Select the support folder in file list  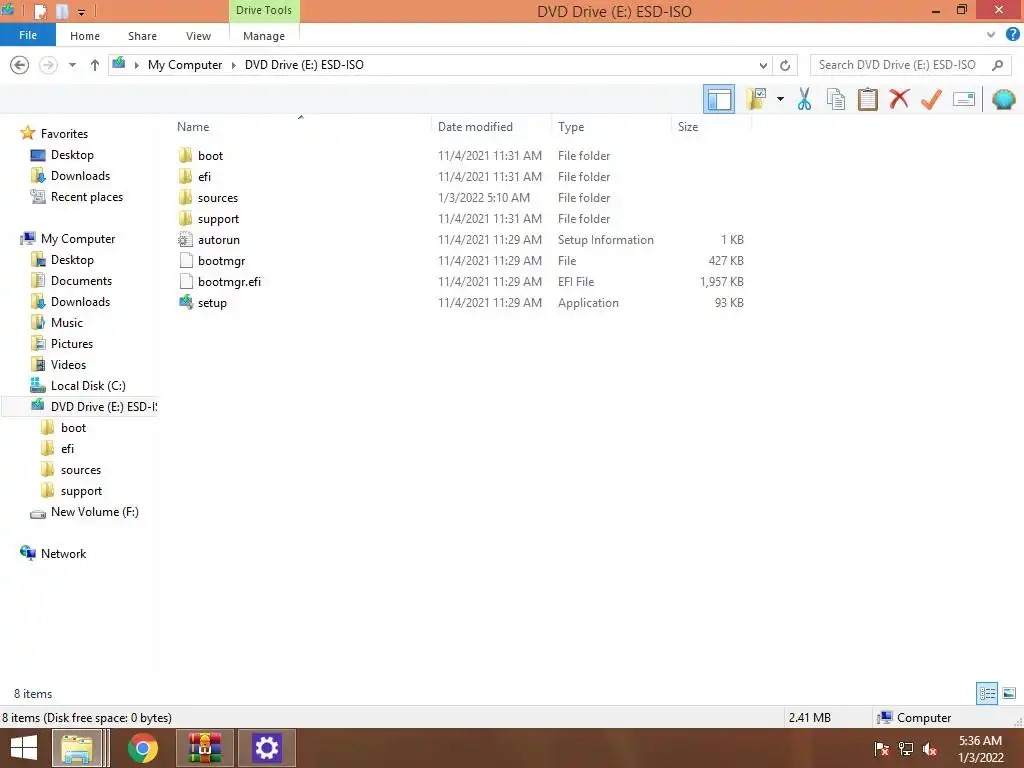[x=218, y=219]
